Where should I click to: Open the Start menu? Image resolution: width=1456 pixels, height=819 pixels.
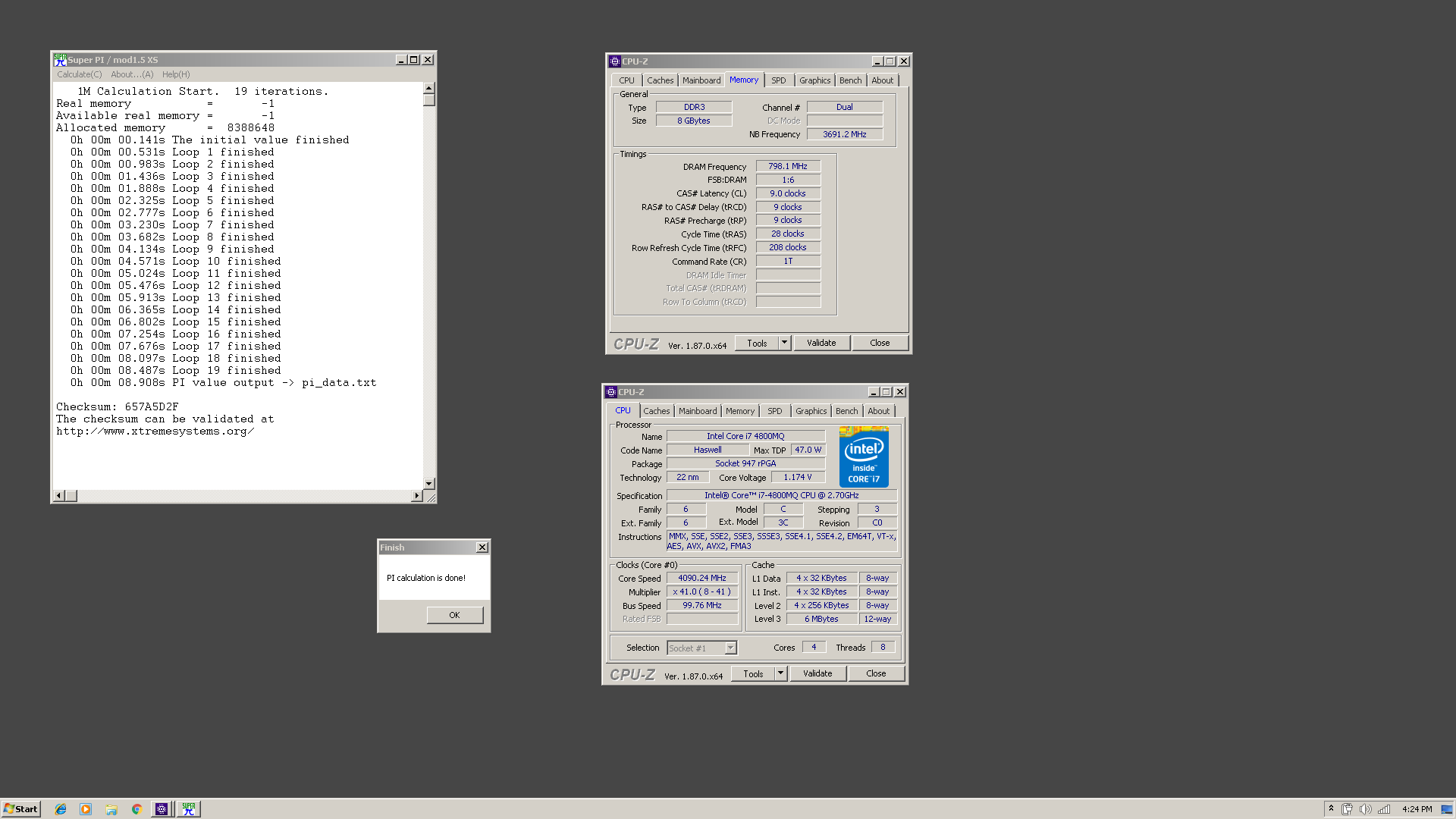click(x=20, y=809)
